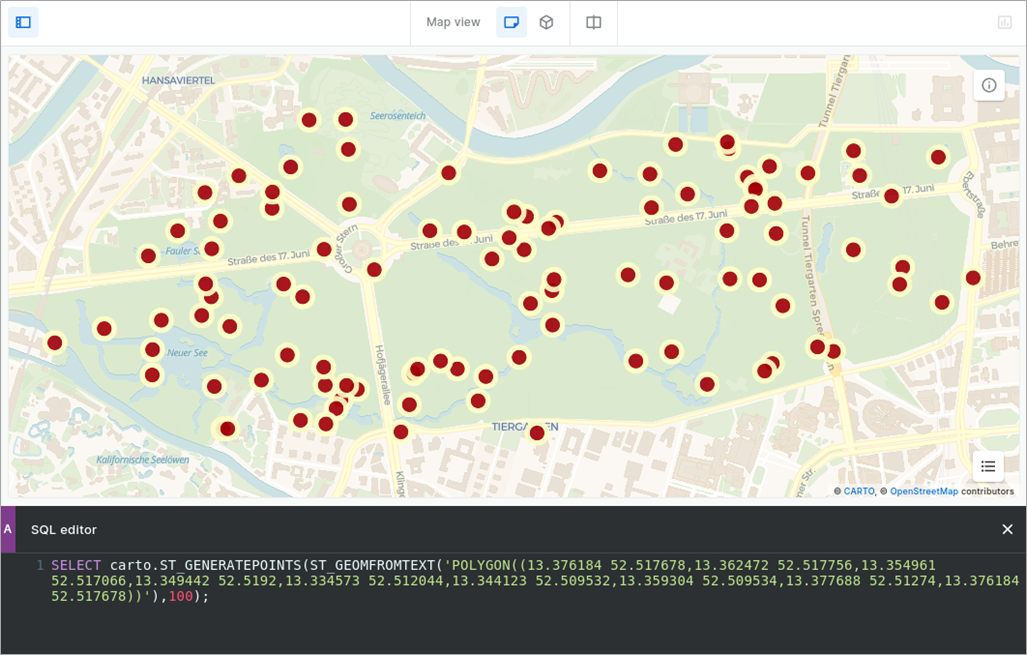Switch to the 2D map view

511,22
